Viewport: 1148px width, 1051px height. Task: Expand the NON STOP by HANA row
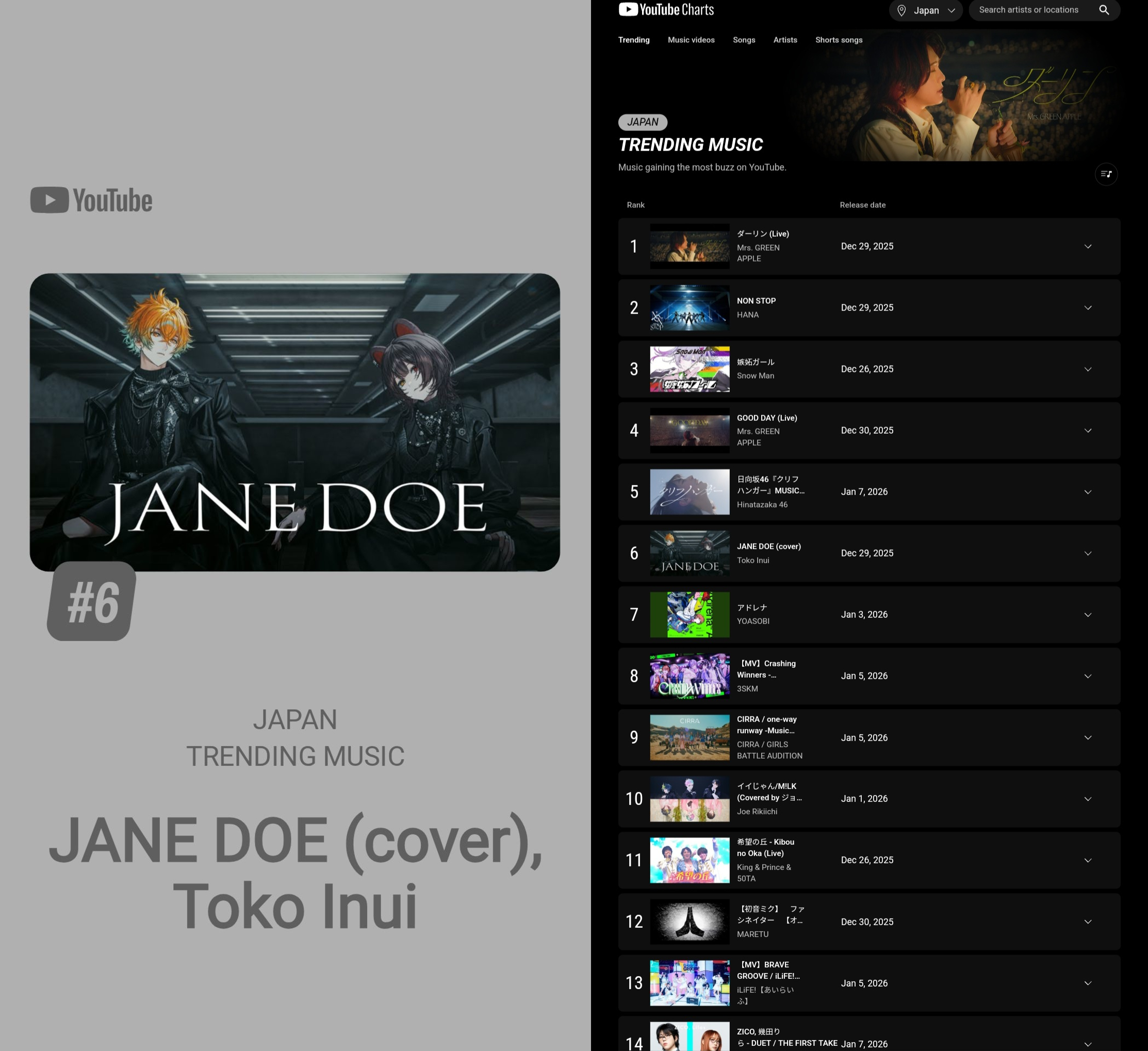1088,308
